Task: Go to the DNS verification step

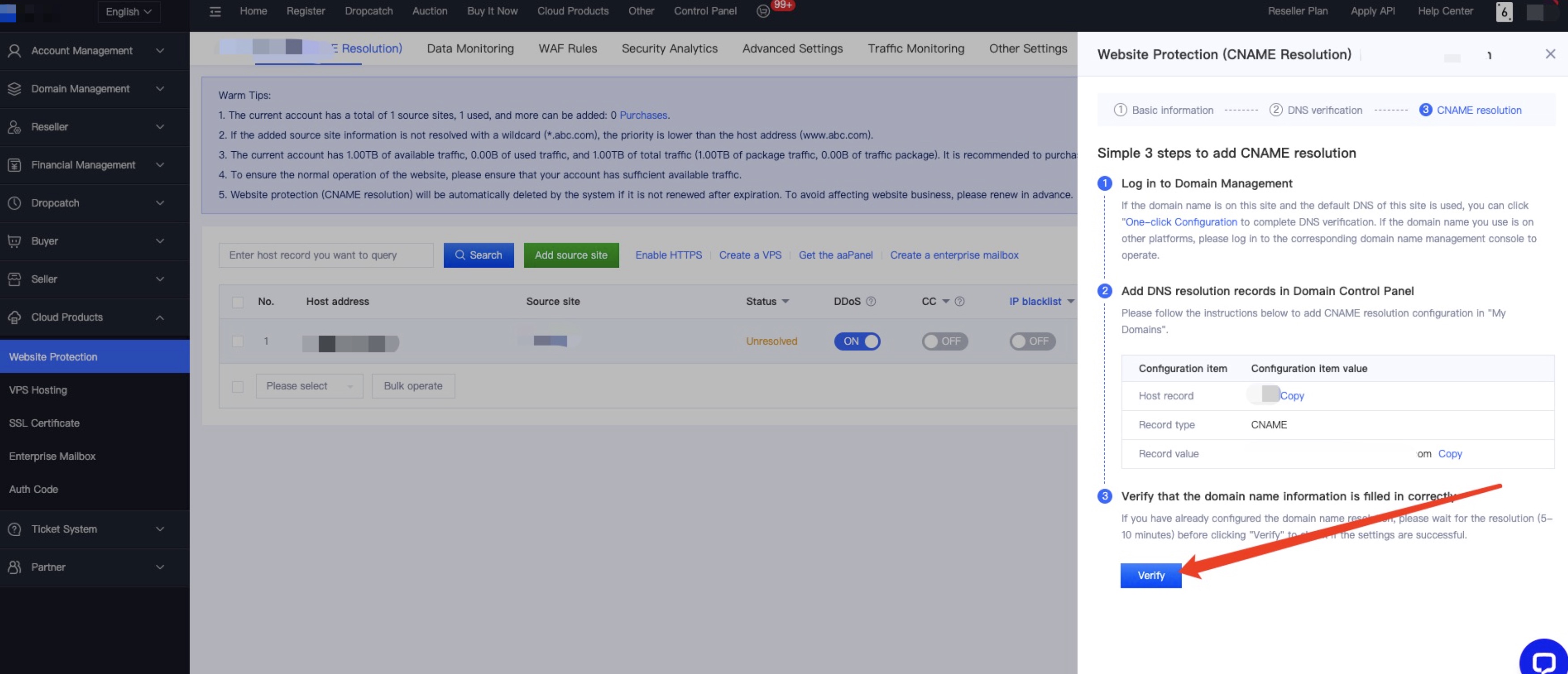Action: 1315,110
